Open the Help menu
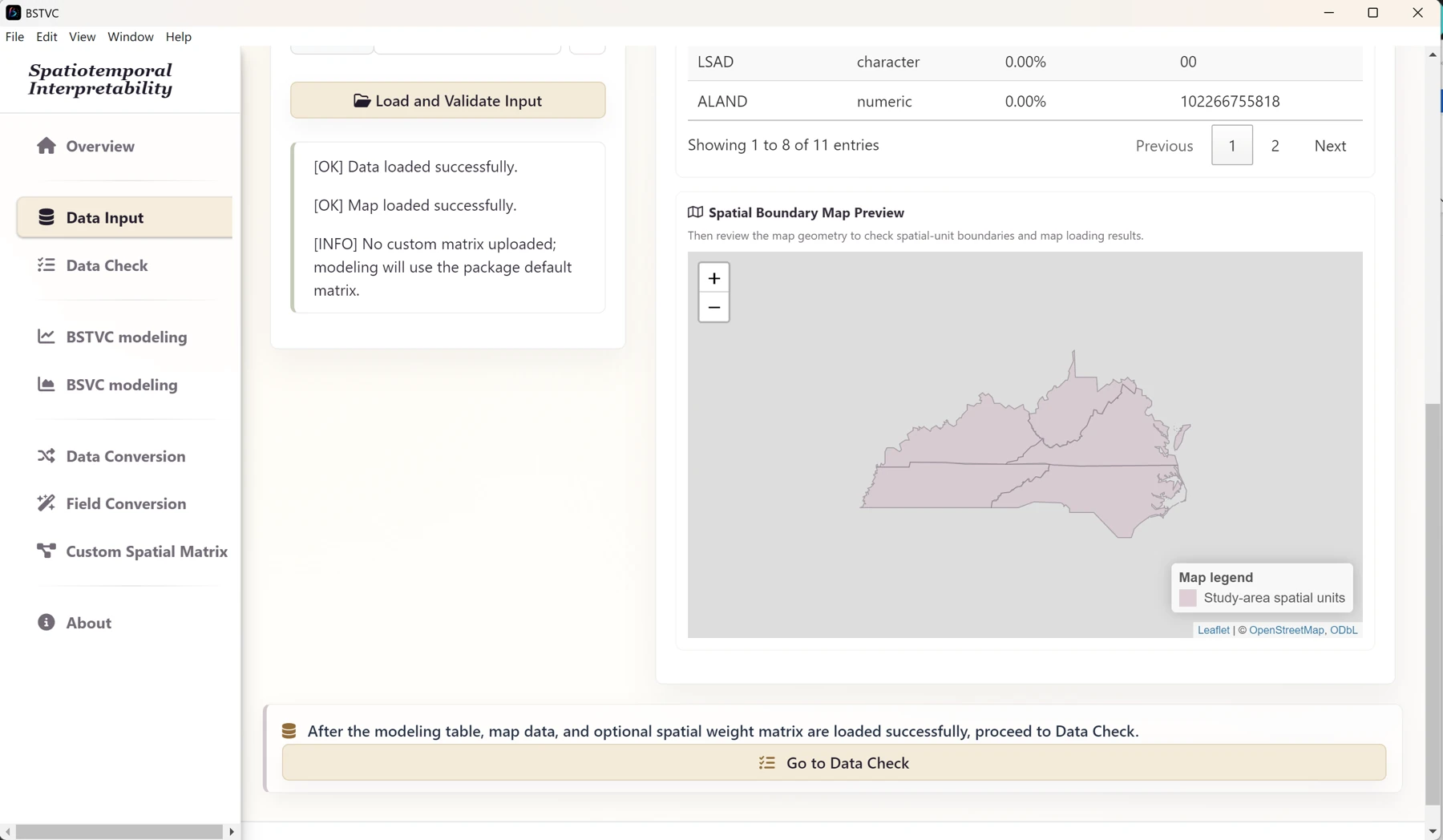Viewport: 1443px width, 840px height. click(179, 37)
